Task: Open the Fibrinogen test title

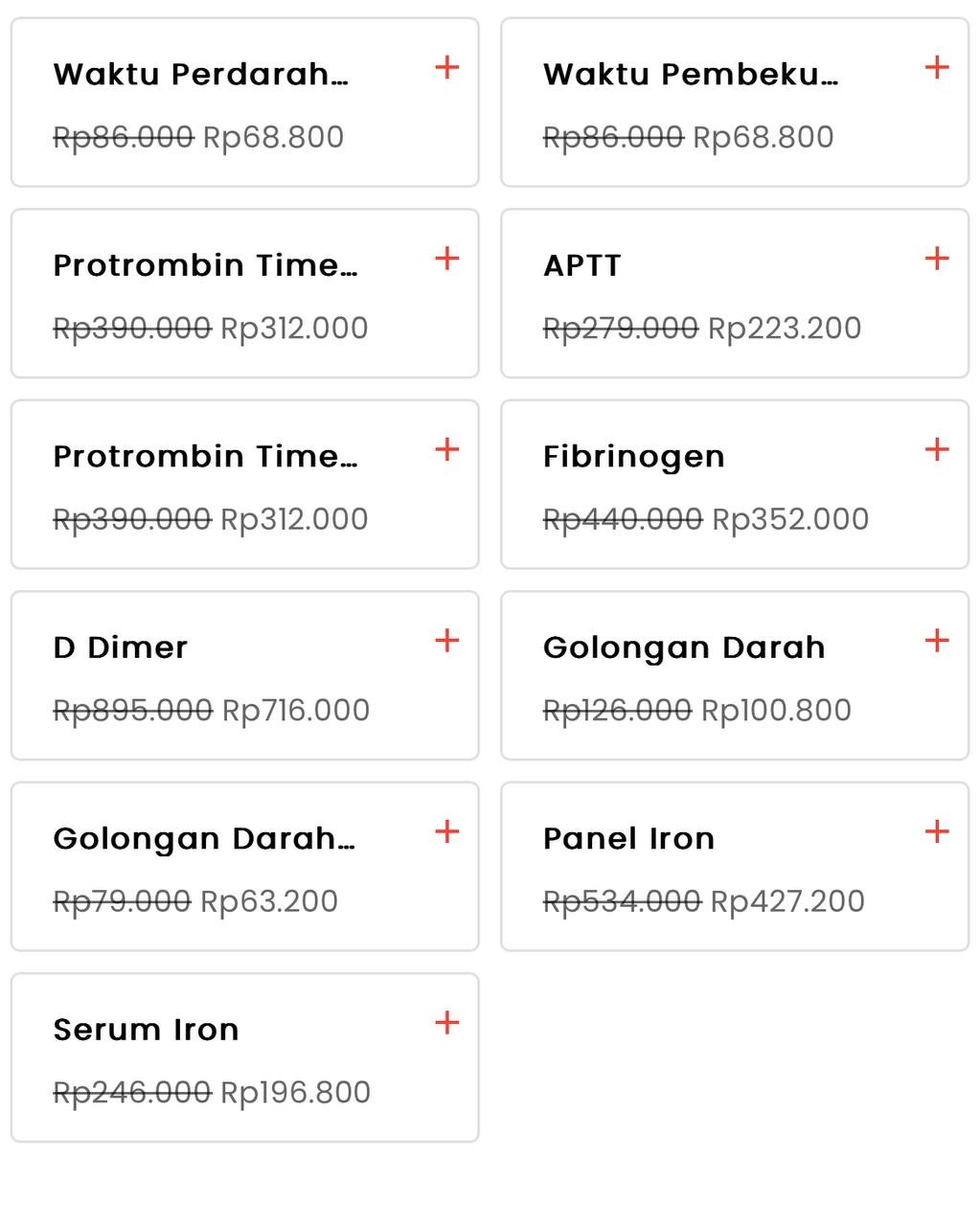Action: coord(634,457)
